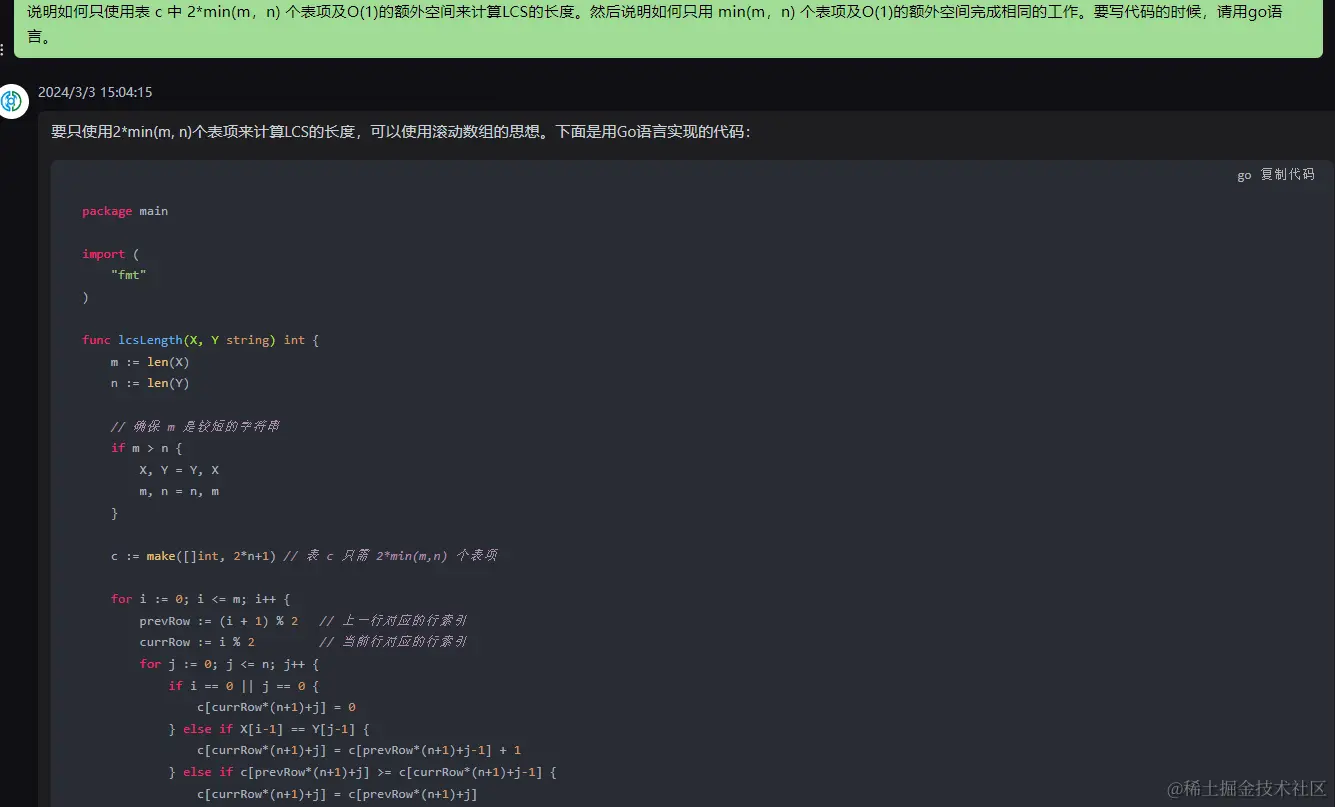Click the green user question message bubble
Viewport: 1335px width, 807px height.
click(x=668, y=28)
